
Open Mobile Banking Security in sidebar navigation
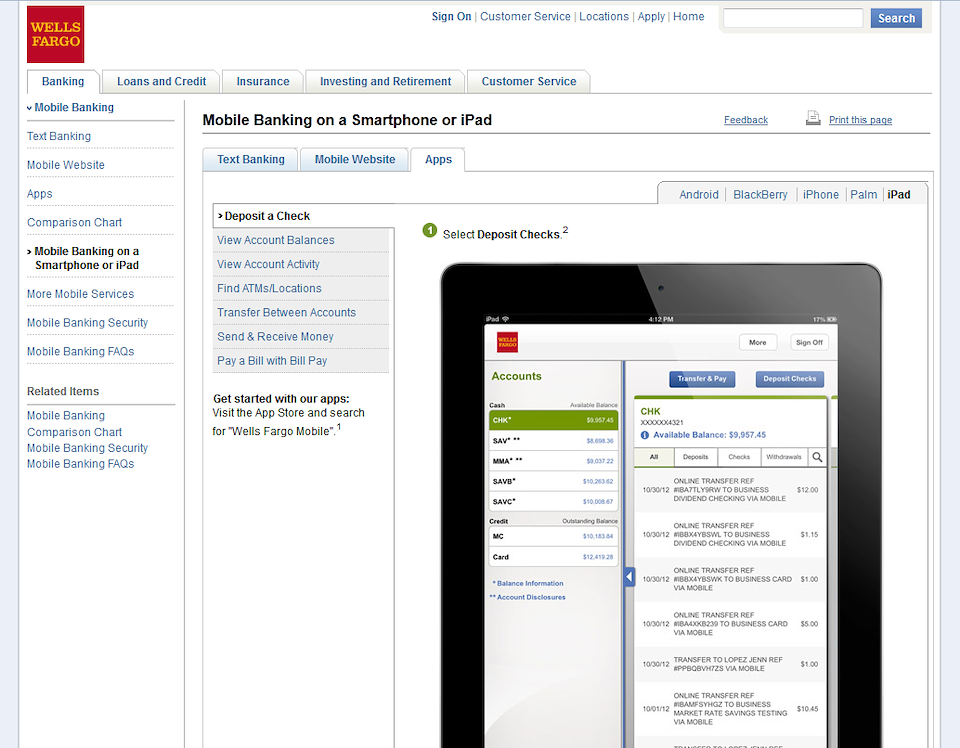click(x=88, y=323)
